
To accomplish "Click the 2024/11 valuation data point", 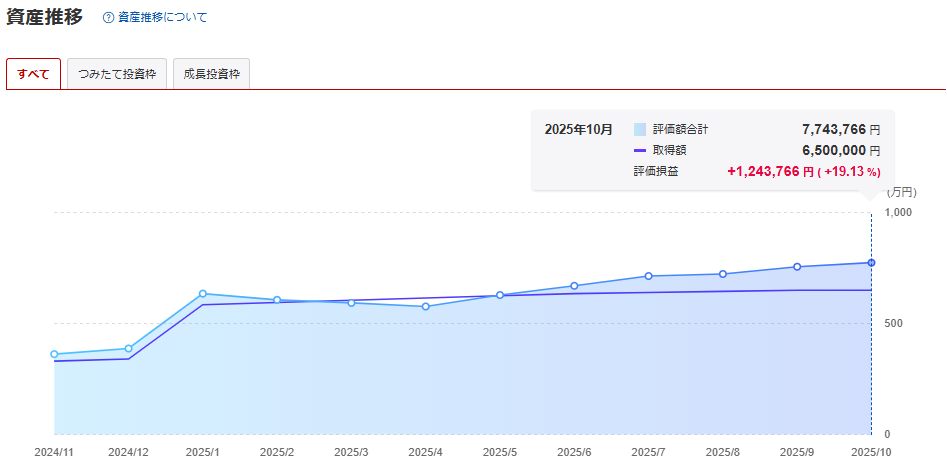I will point(54,354).
